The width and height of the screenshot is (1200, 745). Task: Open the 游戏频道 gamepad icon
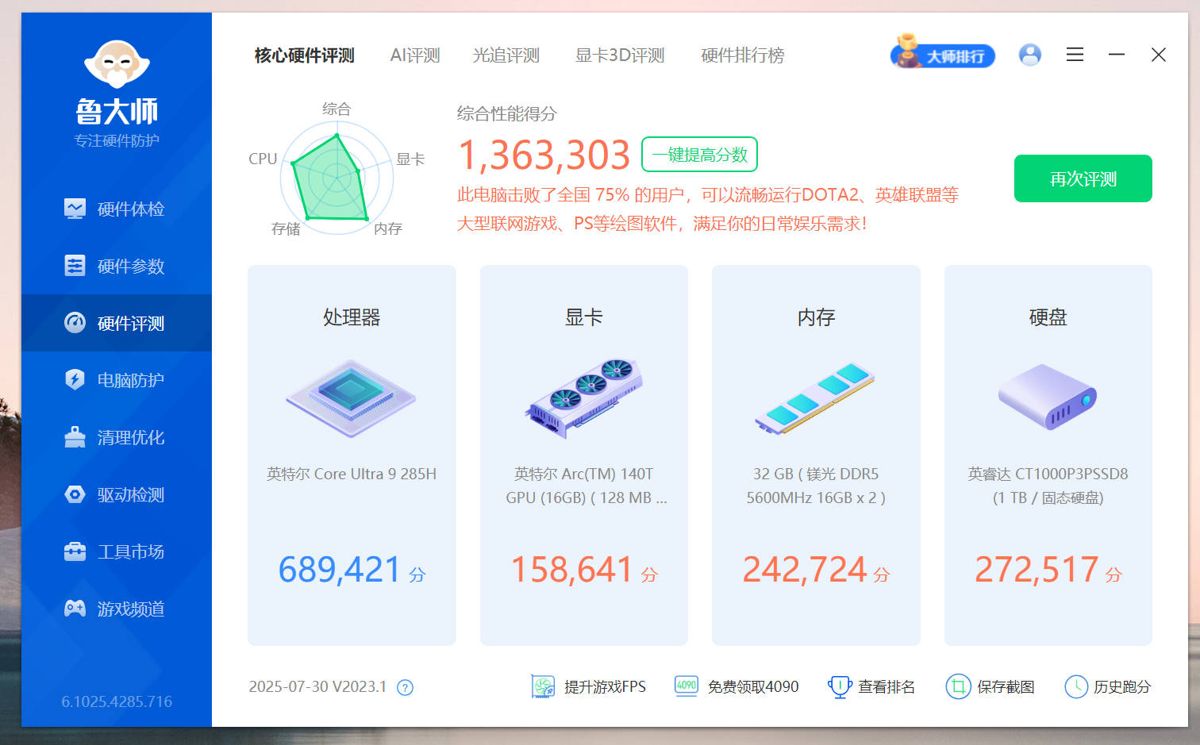pyautogui.click(x=75, y=609)
